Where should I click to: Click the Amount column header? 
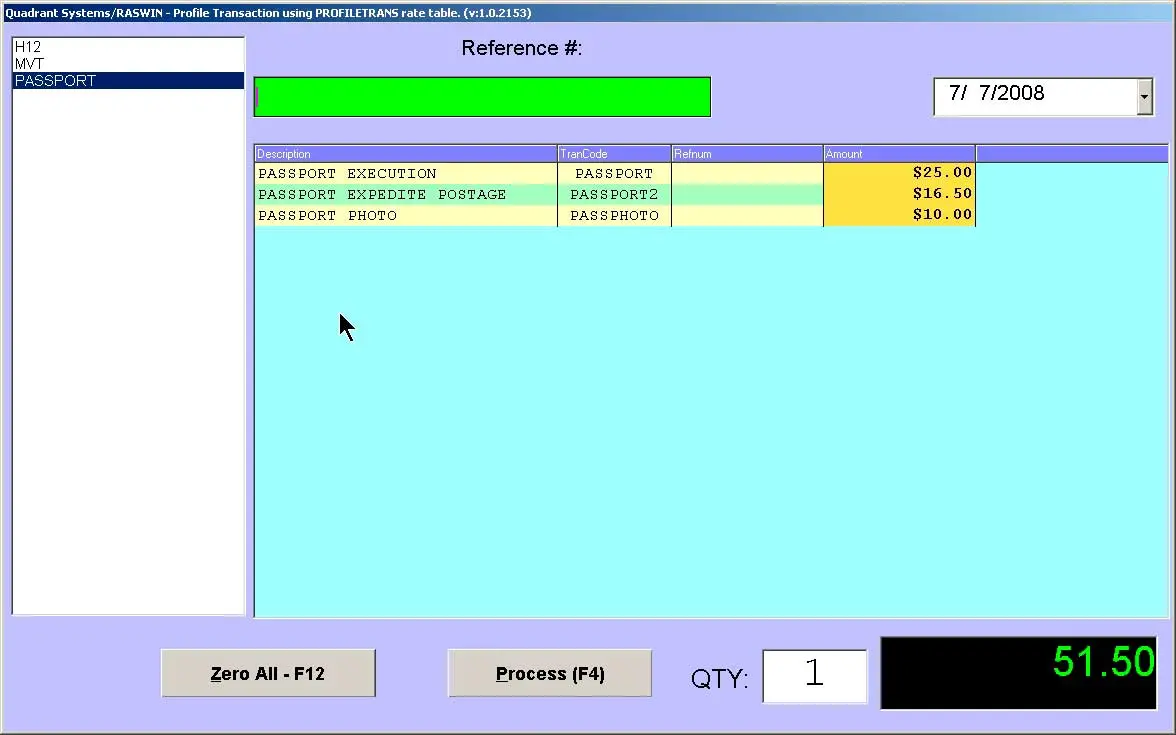pyautogui.click(x=898, y=153)
